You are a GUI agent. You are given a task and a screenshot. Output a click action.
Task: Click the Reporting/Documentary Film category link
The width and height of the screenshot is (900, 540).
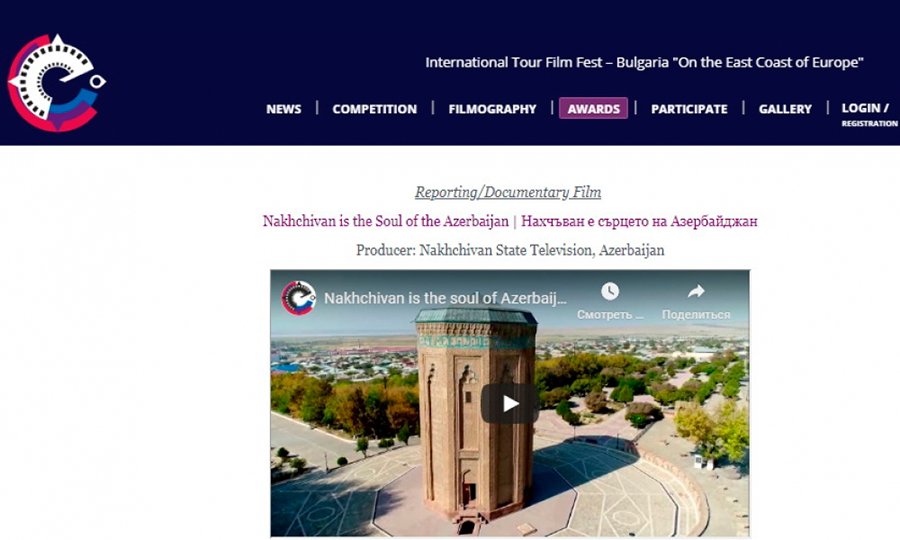(508, 192)
